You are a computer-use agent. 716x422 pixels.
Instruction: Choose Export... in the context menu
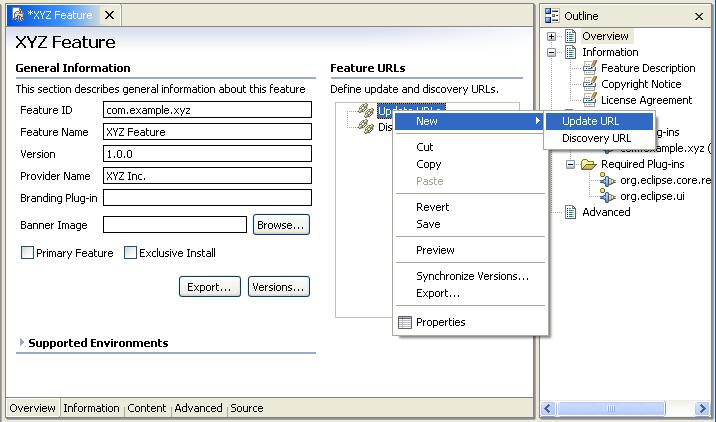[470, 293]
